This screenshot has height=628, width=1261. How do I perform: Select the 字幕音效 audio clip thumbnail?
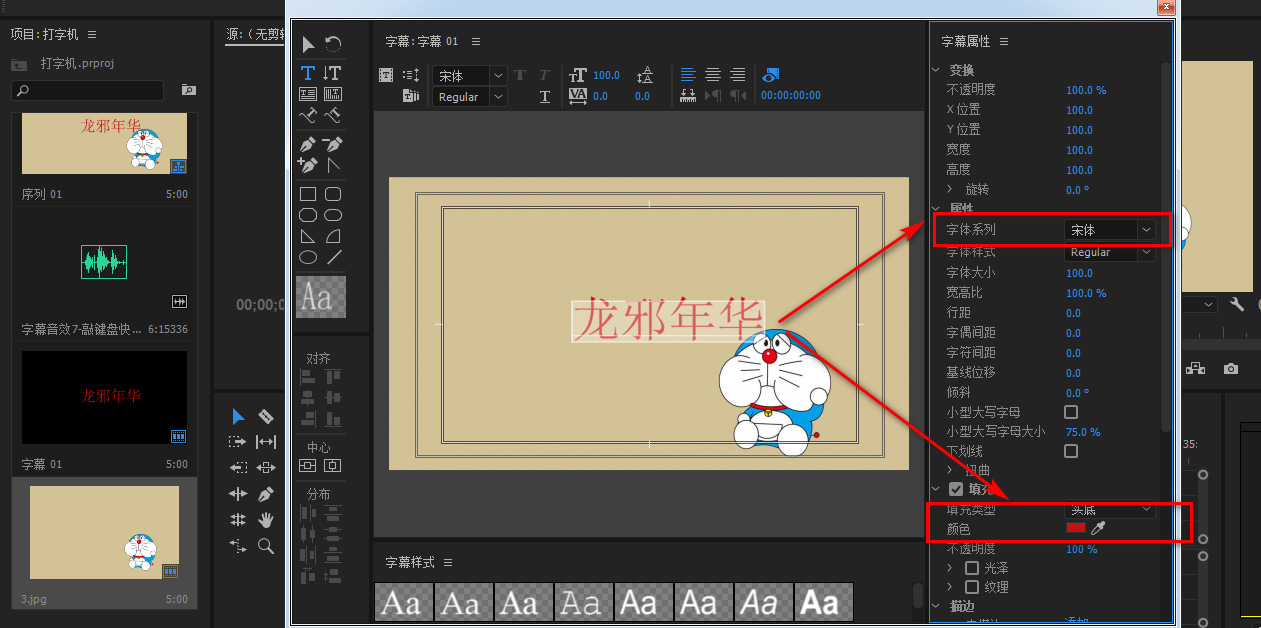pyautogui.click(x=104, y=262)
